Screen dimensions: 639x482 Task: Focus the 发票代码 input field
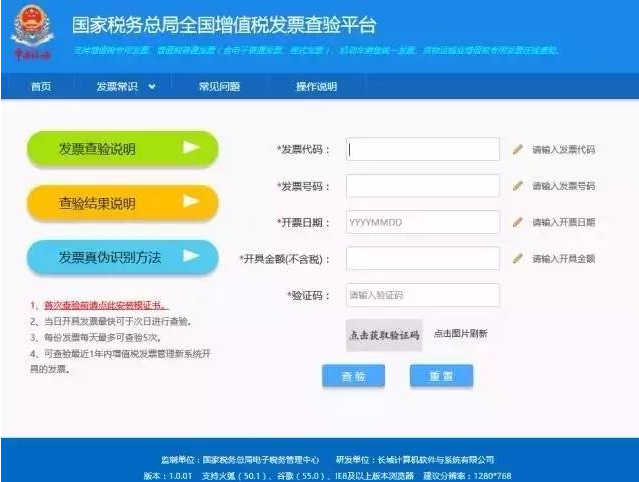423,149
